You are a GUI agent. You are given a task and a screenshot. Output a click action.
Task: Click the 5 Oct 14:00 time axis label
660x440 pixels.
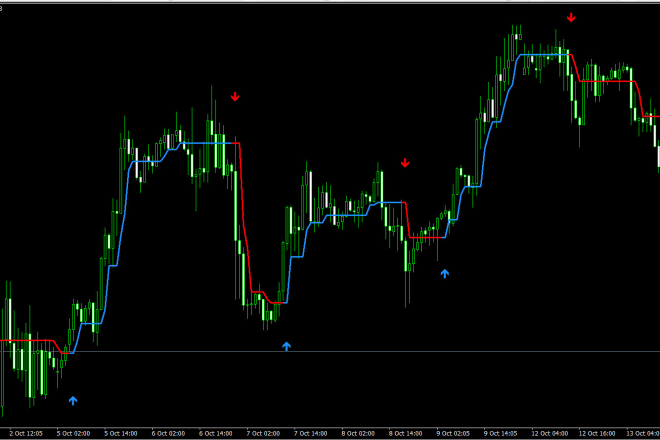tap(119, 434)
